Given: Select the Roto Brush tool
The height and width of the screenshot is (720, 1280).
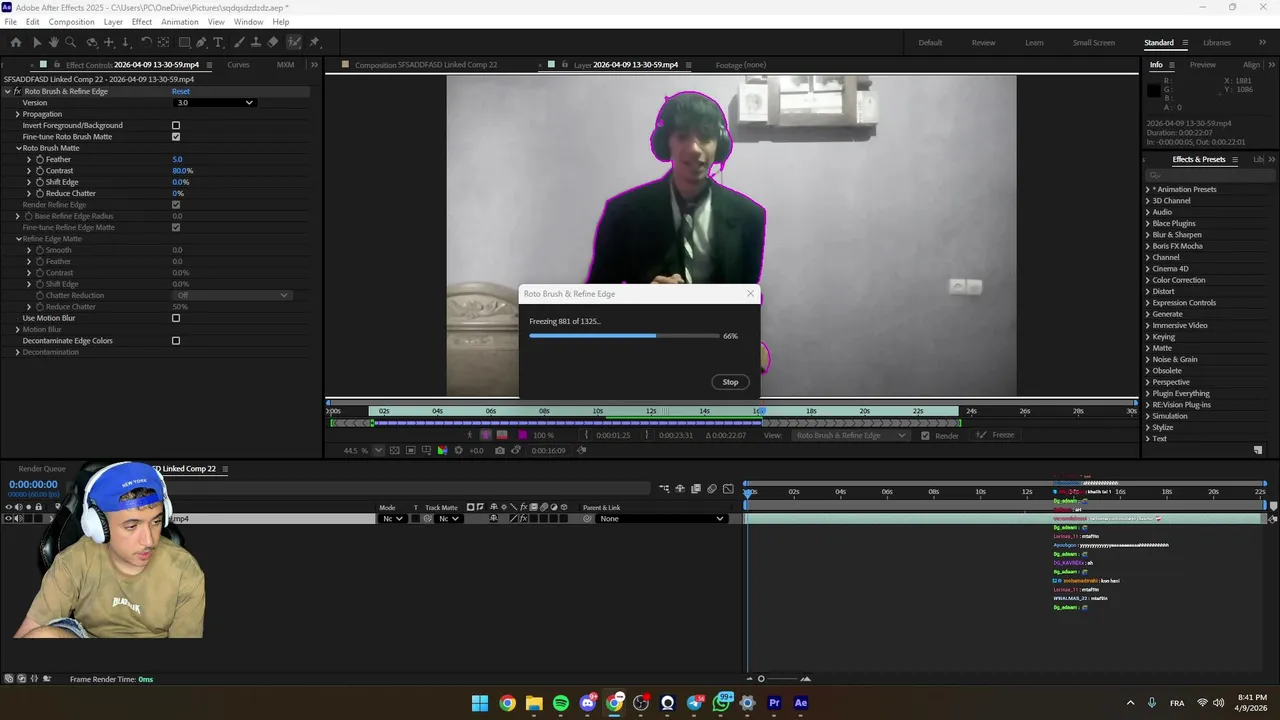Looking at the screenshot, I should point(294,42).
